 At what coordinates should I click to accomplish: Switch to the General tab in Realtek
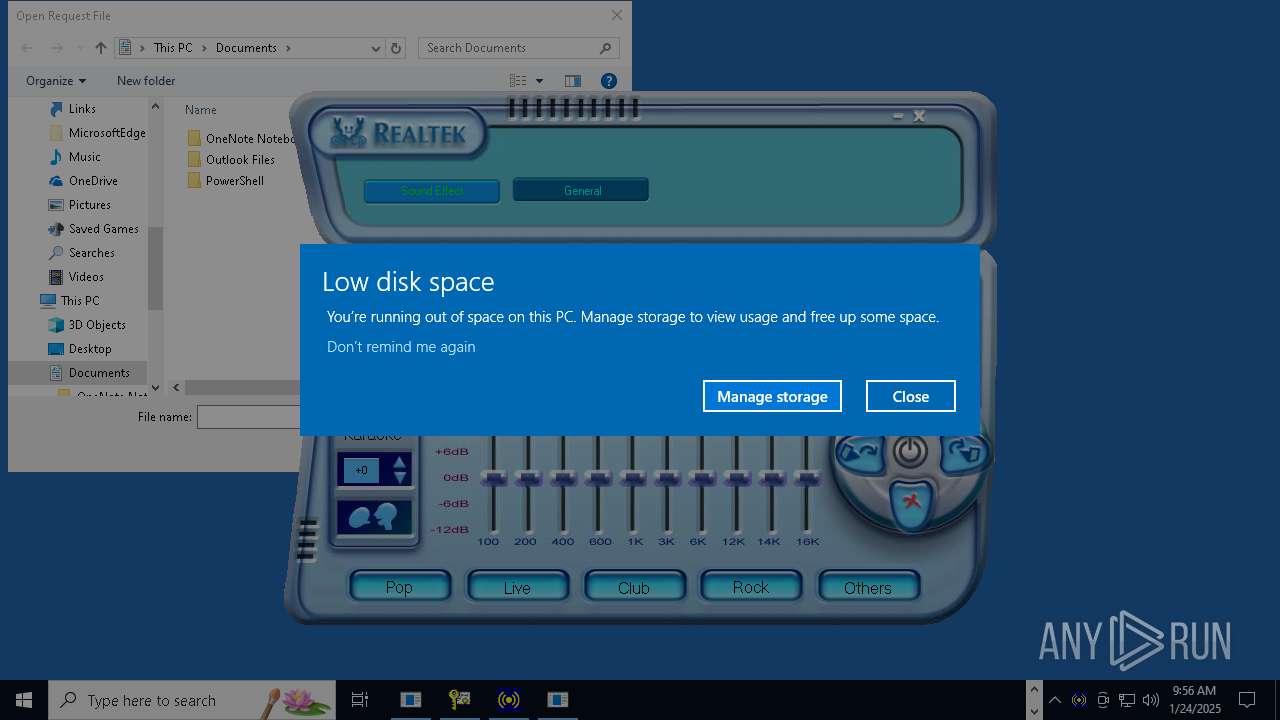(x=581, y=190)
